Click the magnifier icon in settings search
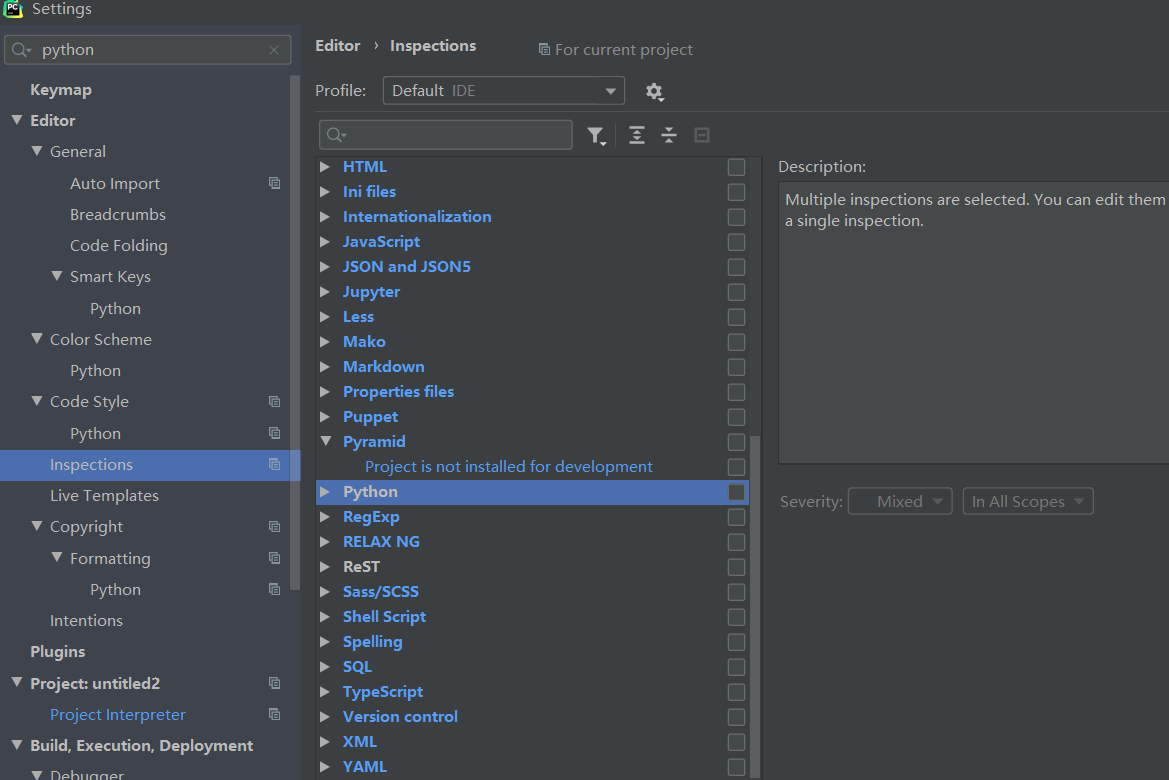Viewport: 1169px width, 780px height. (22, 50)
